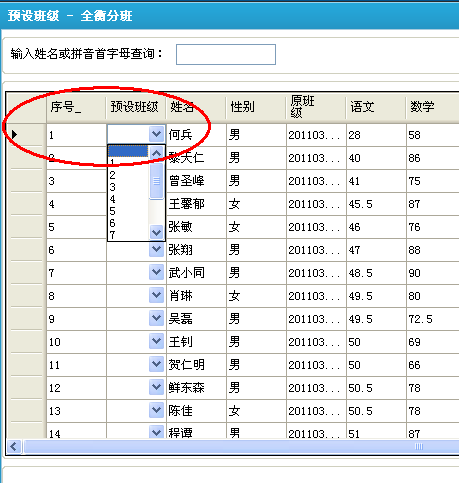Expand preset class dropdown for 吴磊
Image resolution: width=459 pixels, height=483 pixels.
pyautogui.click(x=156, y=318)
